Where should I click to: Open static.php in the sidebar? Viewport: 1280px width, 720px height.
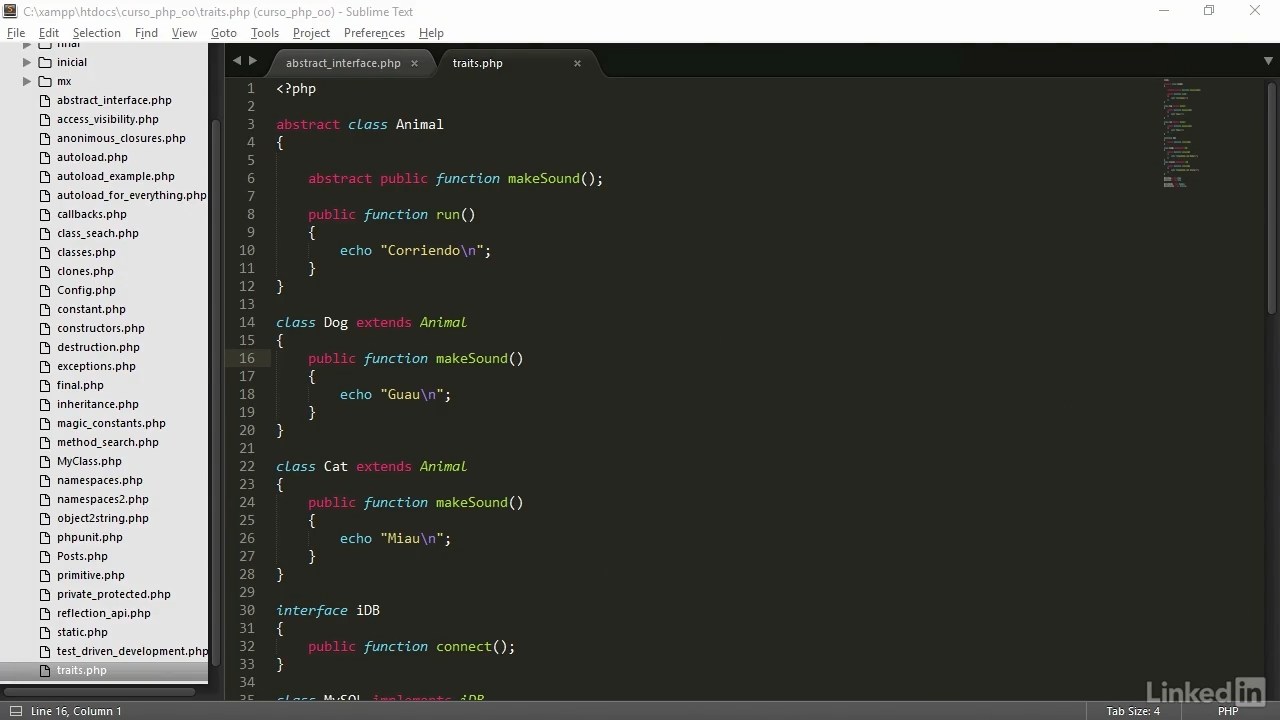point(82,632)
